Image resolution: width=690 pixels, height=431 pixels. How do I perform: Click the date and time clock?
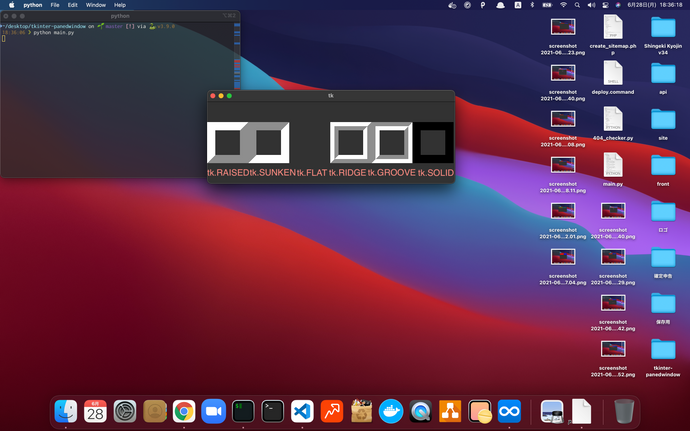coord(655,5)
